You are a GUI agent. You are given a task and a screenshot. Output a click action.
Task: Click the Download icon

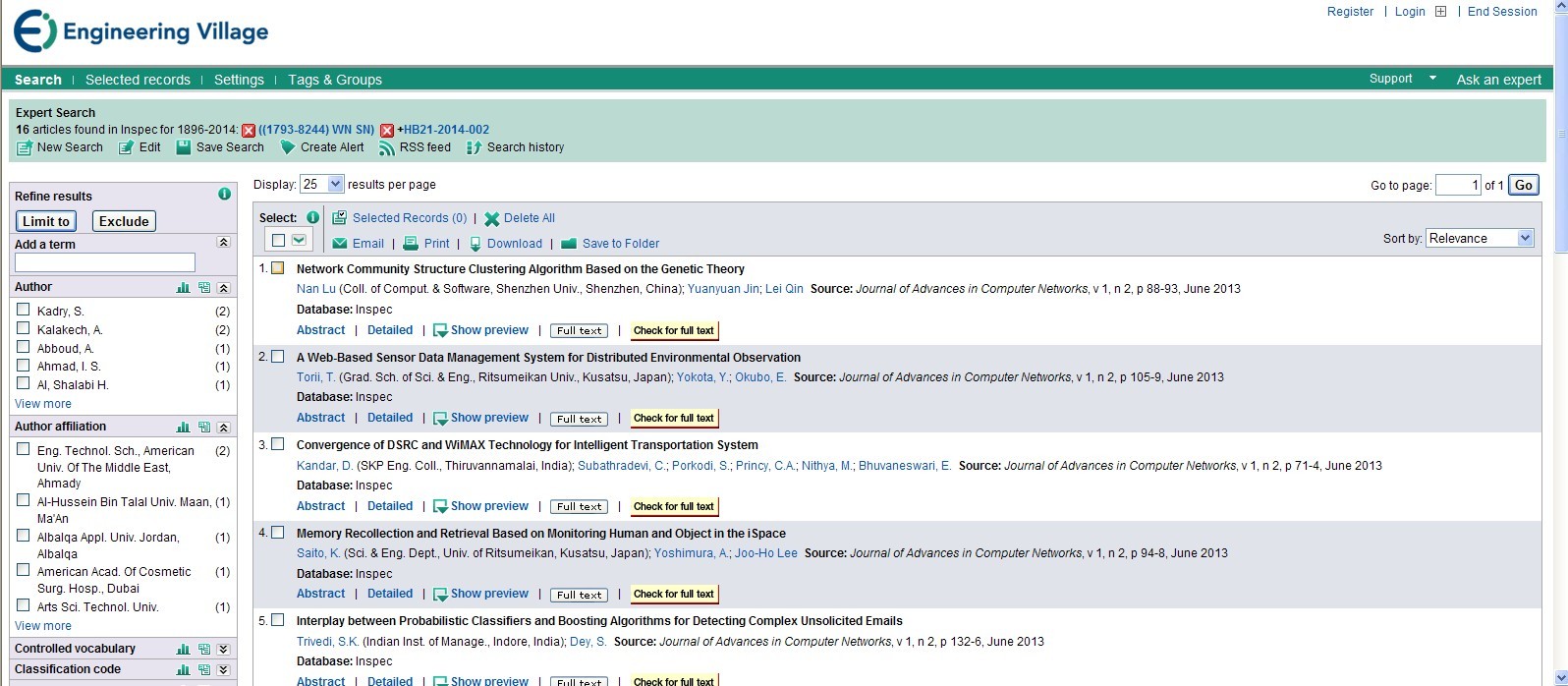coord(476,244)
